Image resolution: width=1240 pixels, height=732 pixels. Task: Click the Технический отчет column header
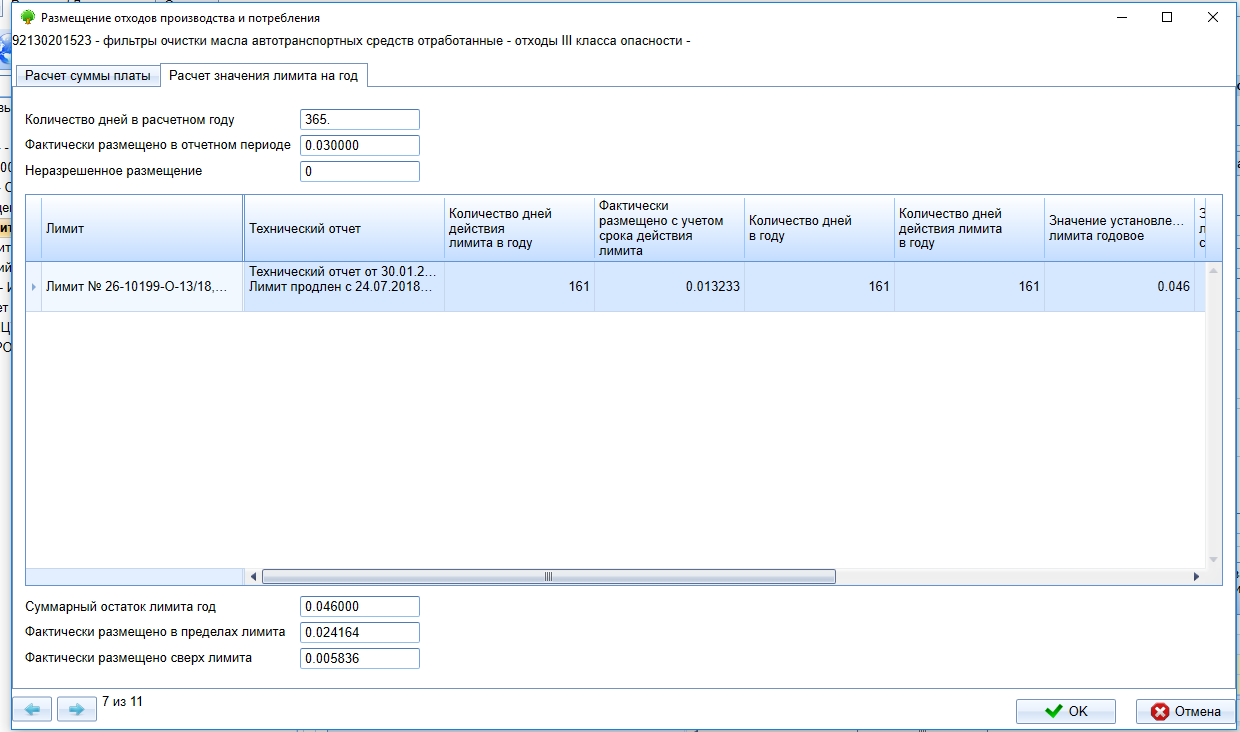click(344, 229)
